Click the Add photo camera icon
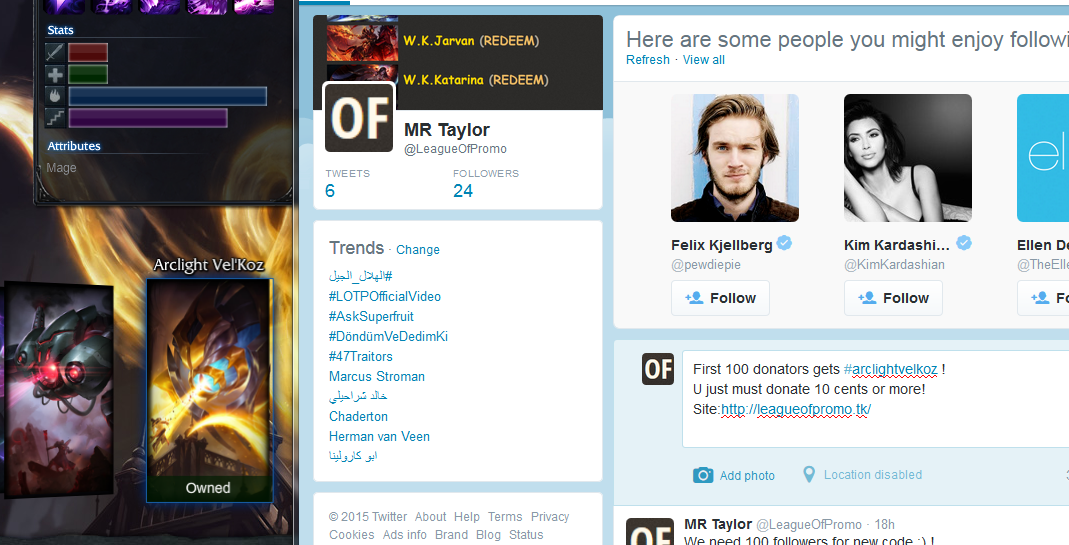 click(703, 475)
